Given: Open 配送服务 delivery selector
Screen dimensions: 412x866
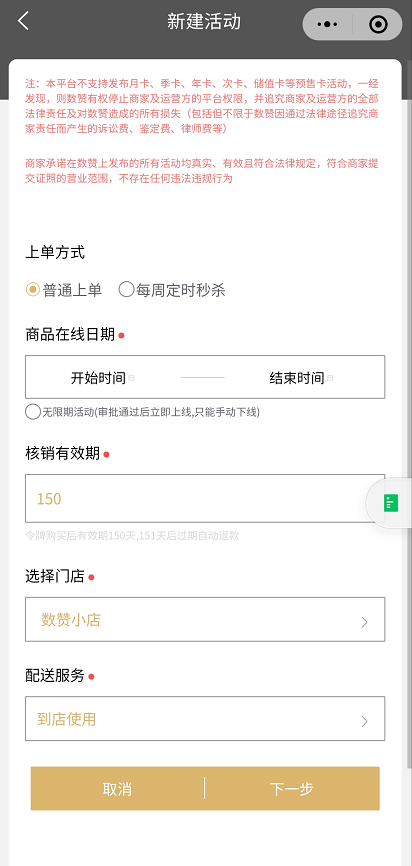Looking at the screenshot, I should click(x=205, y=719).
